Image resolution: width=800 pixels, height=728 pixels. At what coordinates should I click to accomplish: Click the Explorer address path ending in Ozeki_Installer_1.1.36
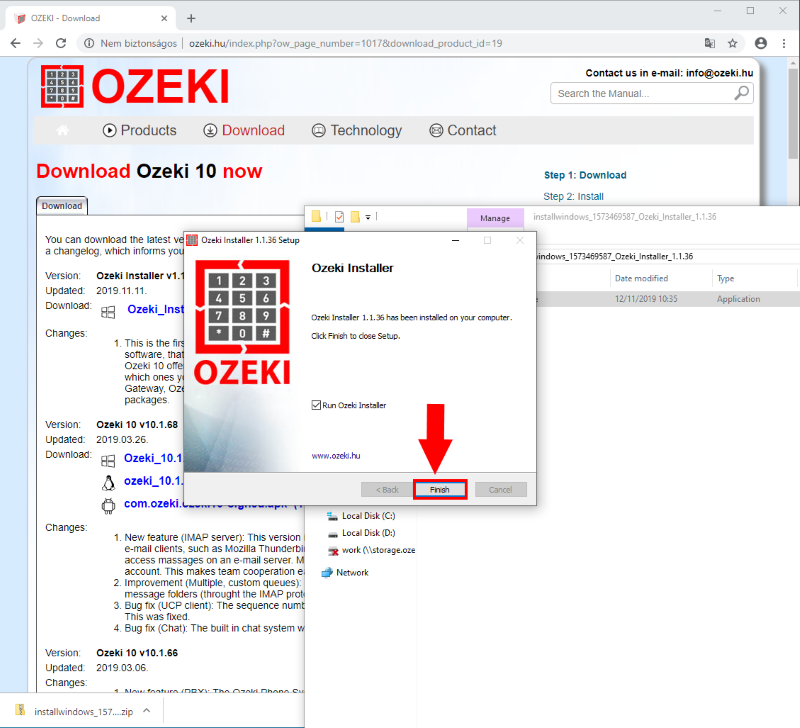615,256
